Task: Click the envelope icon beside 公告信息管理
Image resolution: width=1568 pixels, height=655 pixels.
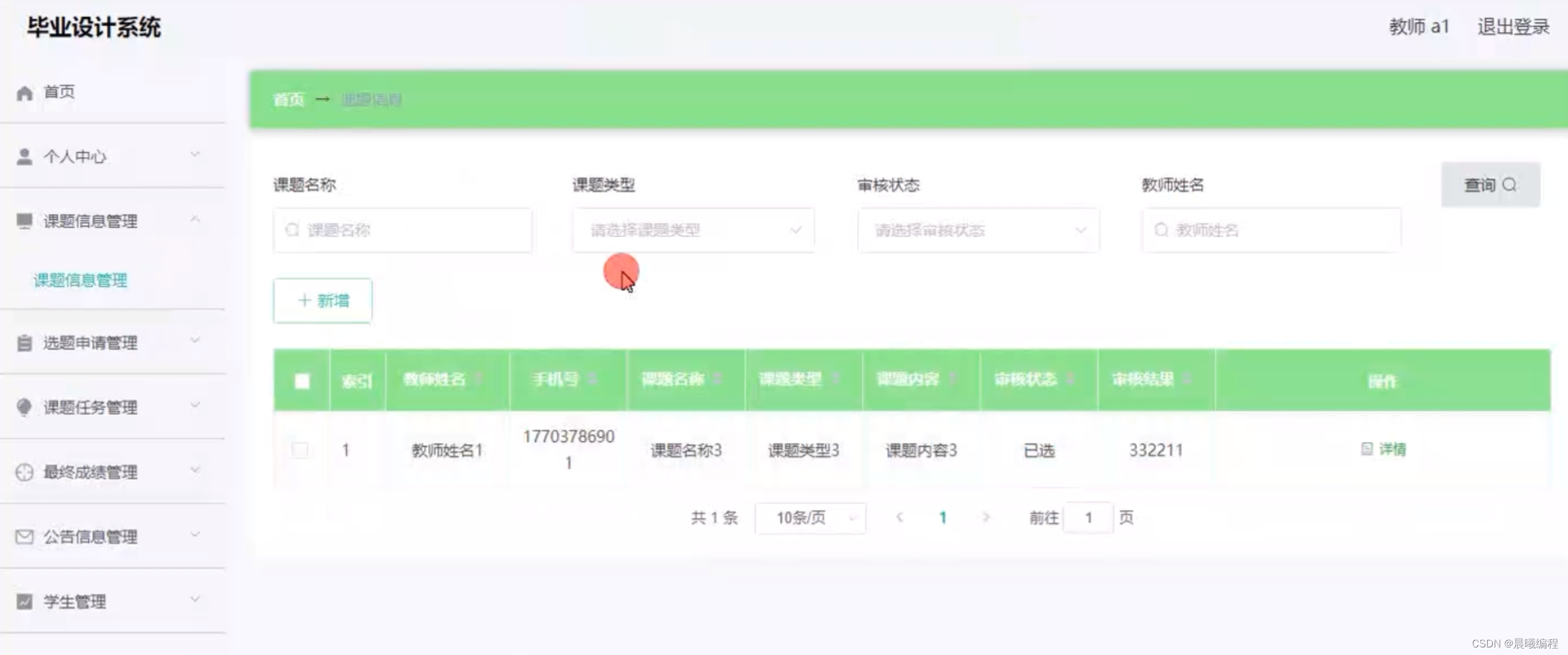Action: pos(24,537)
